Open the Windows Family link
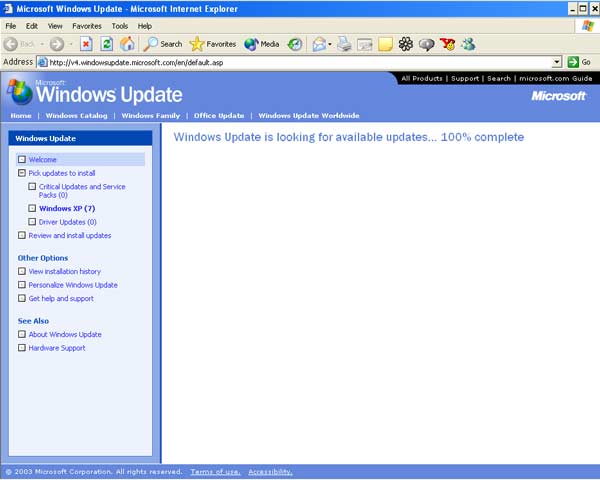 (151, 116)
